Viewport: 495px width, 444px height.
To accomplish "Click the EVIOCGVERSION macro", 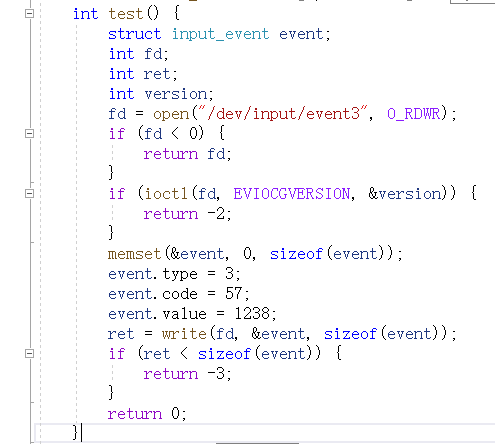I will [x=292, y=194].
